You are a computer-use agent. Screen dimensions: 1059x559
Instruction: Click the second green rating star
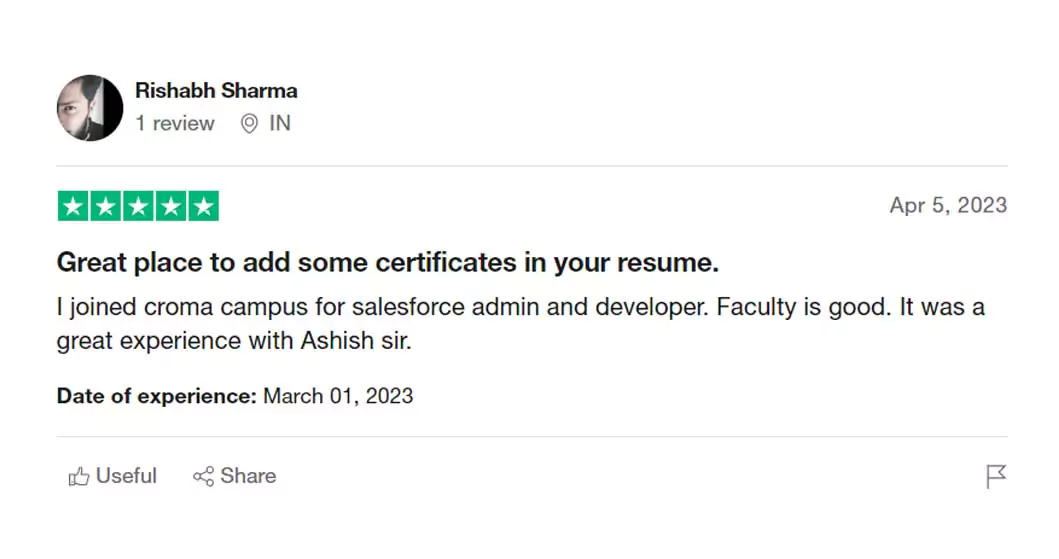(x=105, y=206)
